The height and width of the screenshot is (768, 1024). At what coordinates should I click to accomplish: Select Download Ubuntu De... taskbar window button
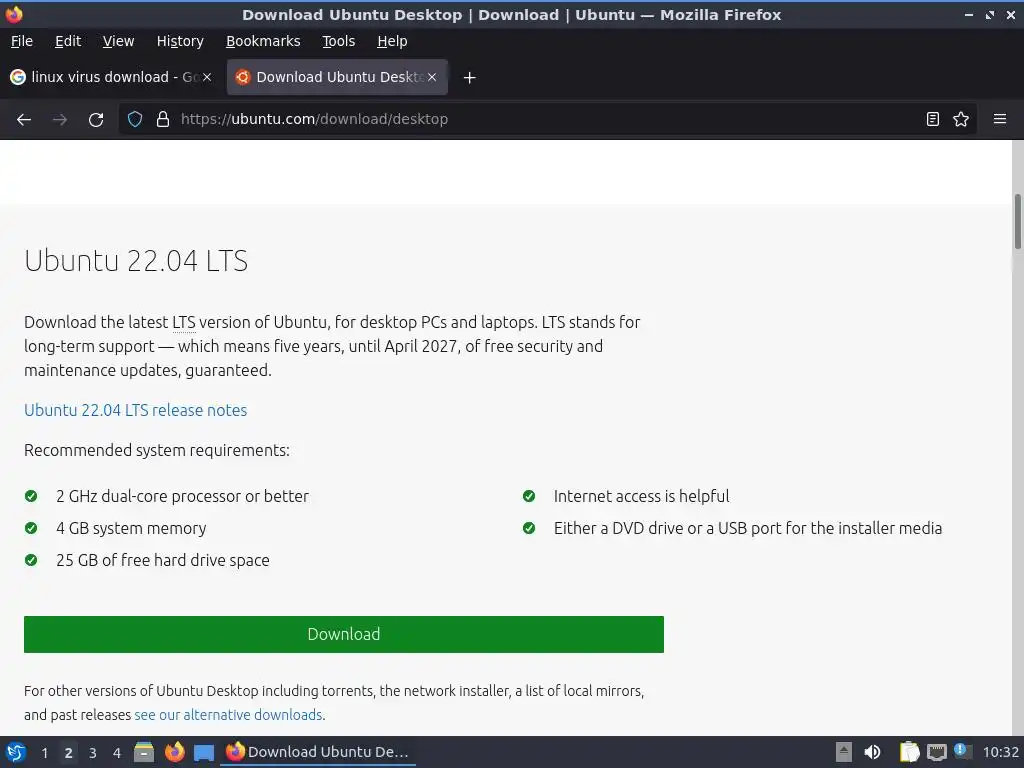click(x=318, y=752)
